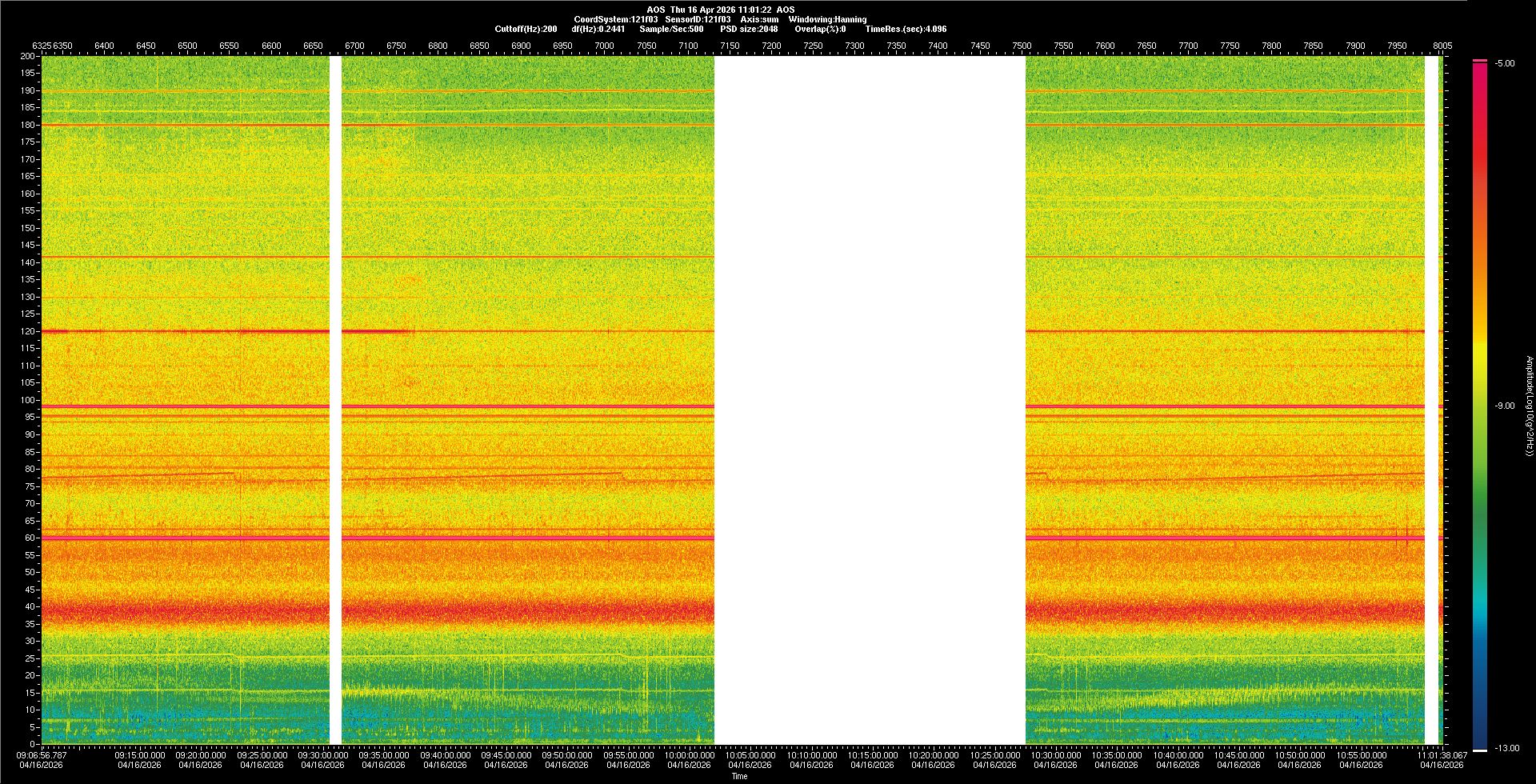Click the 200 Hz label on frequency axis
This screenshot has width=1536, height=784.
[x=29, y=56]
